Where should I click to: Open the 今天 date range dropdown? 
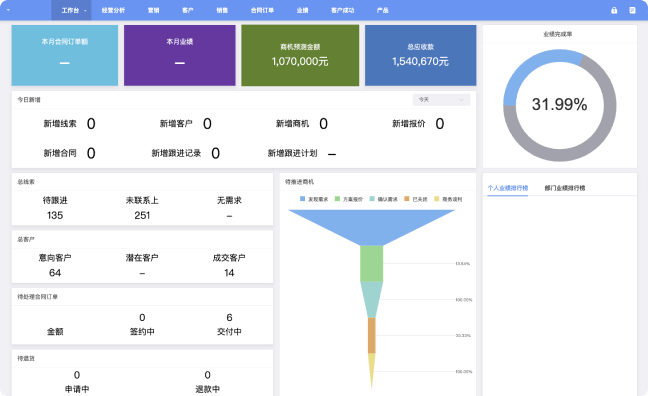pos(441,100)
